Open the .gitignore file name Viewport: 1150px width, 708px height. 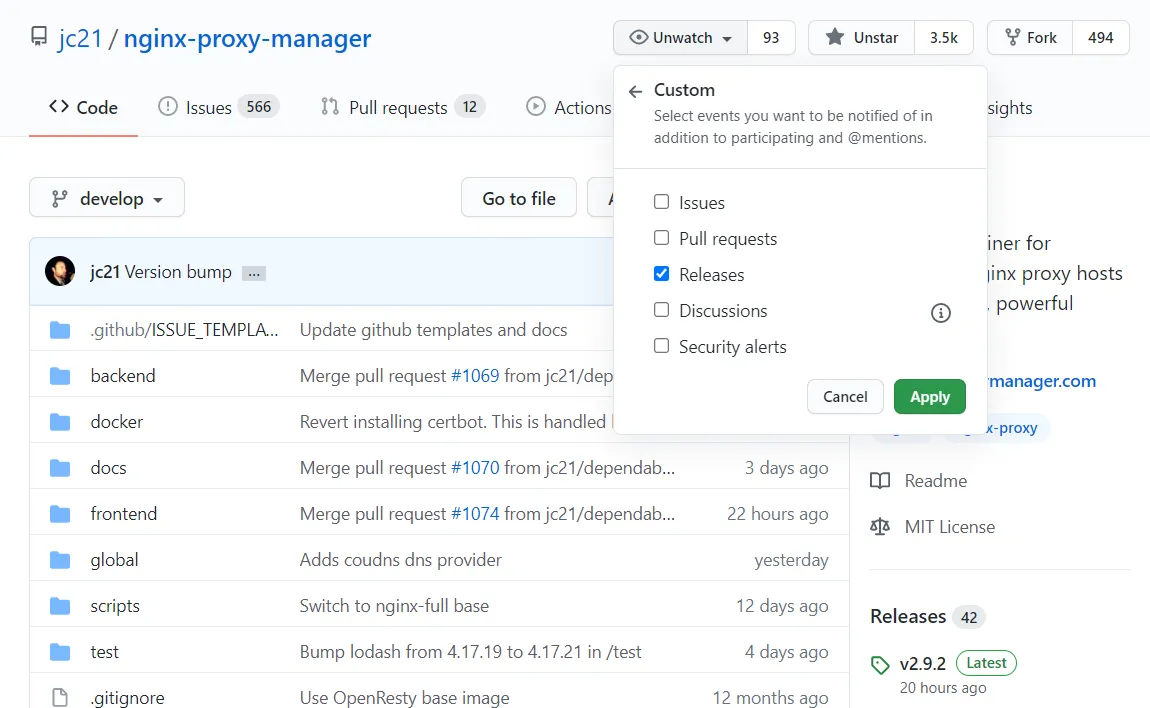pyautogui.click(x=128, y=698)
